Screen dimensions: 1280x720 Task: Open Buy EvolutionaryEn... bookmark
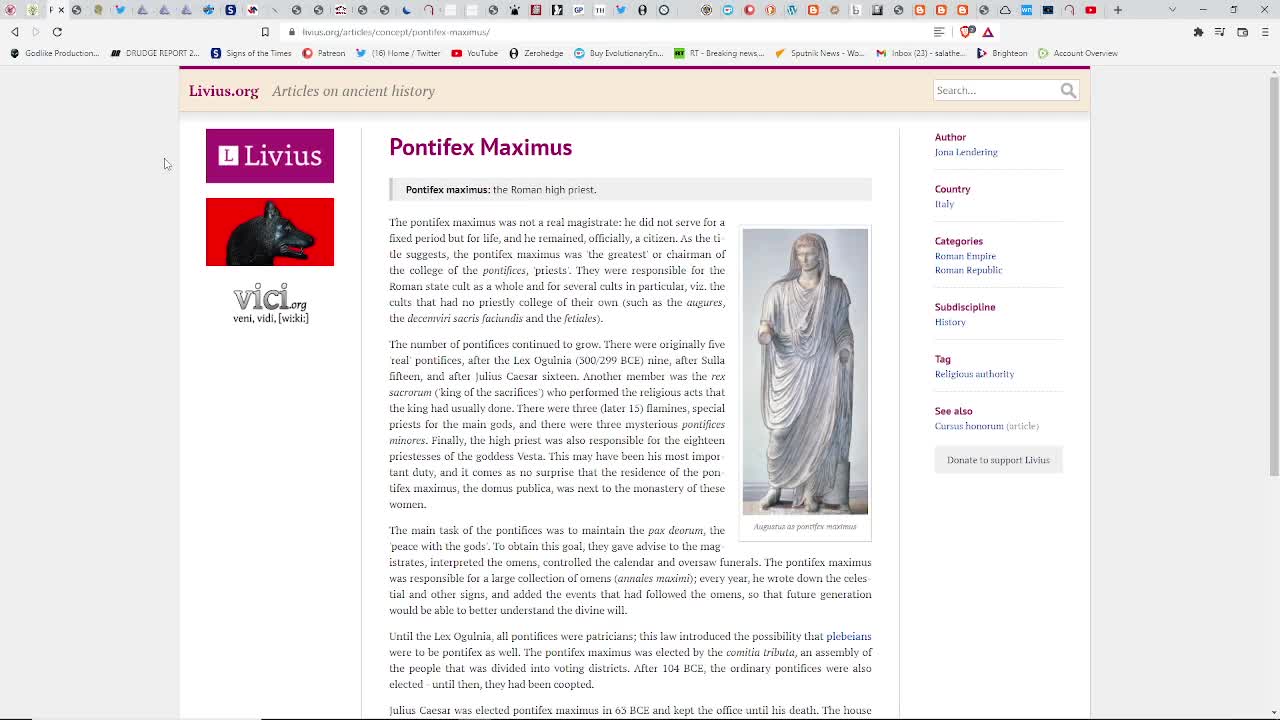[x=618, y=53]
